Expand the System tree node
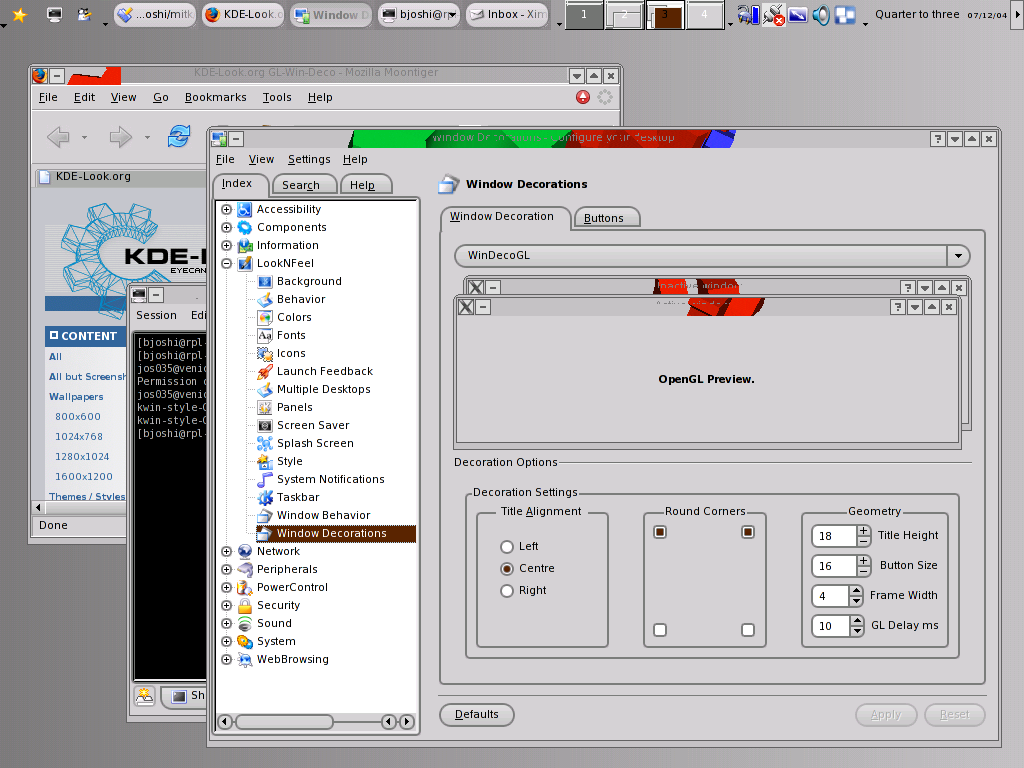 (227, 641)
